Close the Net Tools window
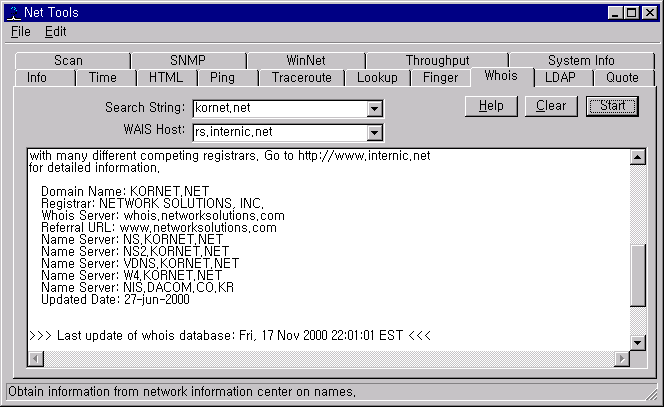Image resolution: width=664 pixels, height=407 pixels. [x=649, y=13]
